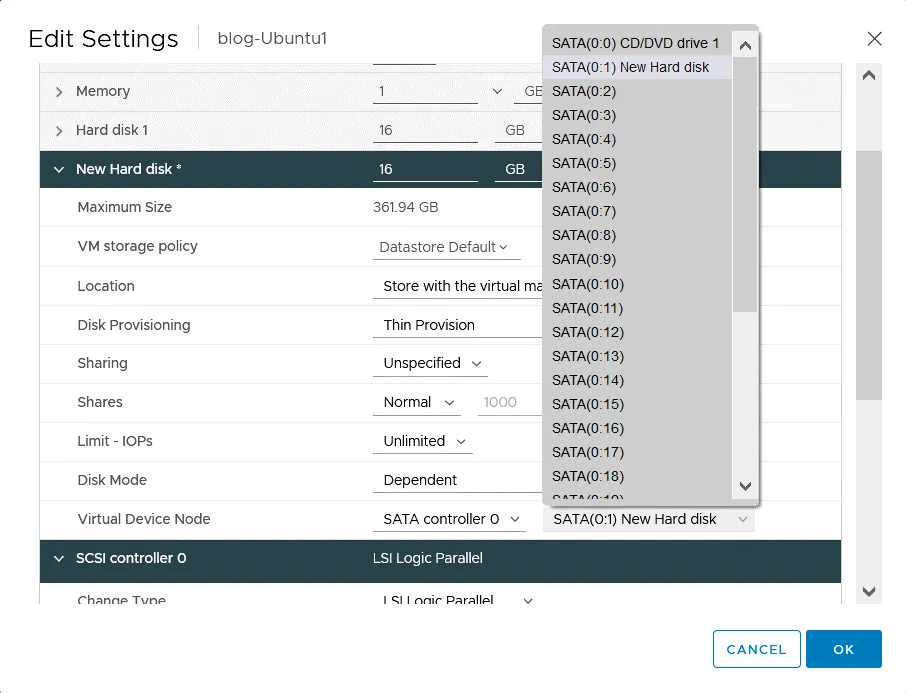Click the CANCEL button
The width and height of the screenshot is (906, 693).
[x=756, y=649]
